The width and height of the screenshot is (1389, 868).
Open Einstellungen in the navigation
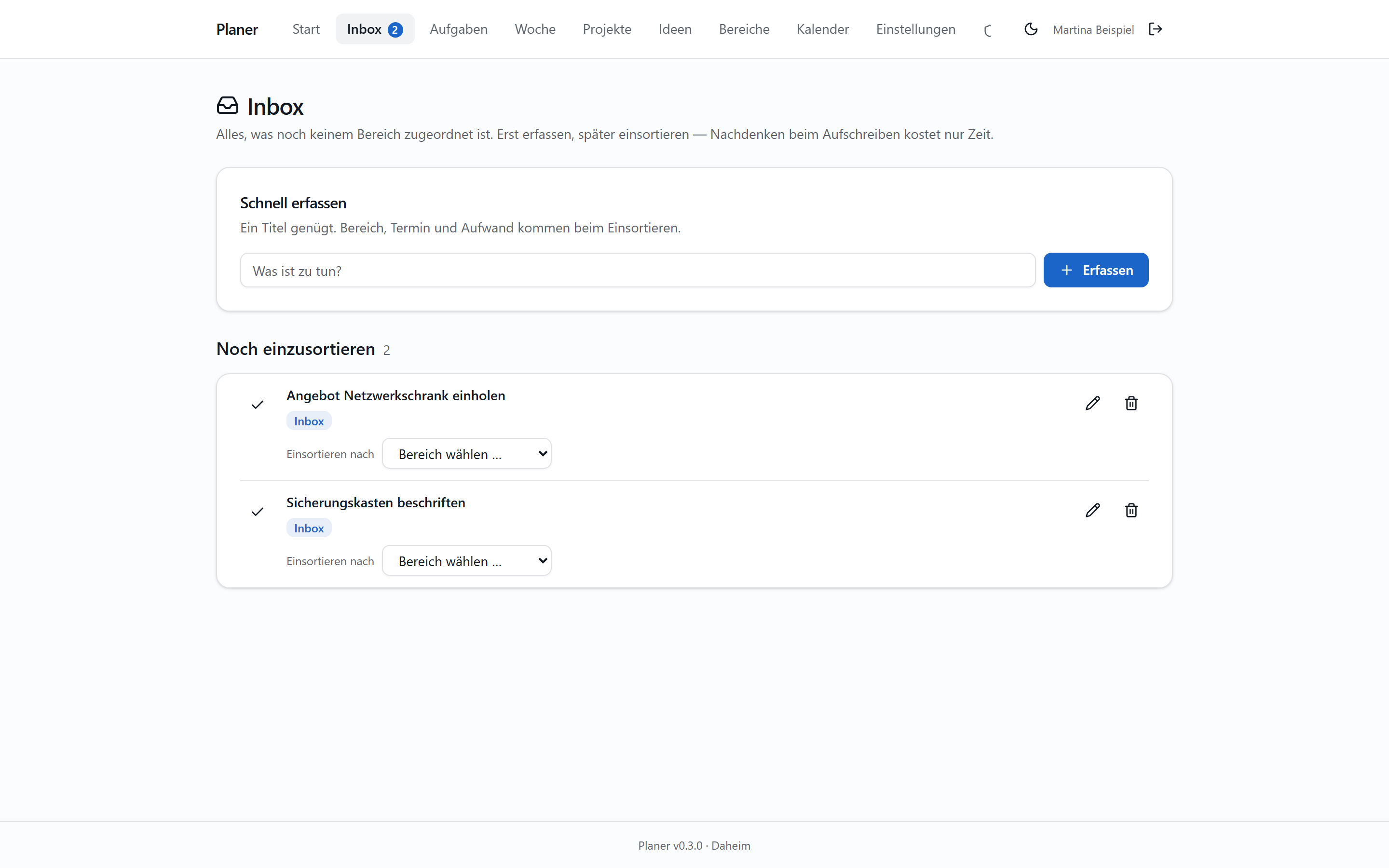pos(915,29)
